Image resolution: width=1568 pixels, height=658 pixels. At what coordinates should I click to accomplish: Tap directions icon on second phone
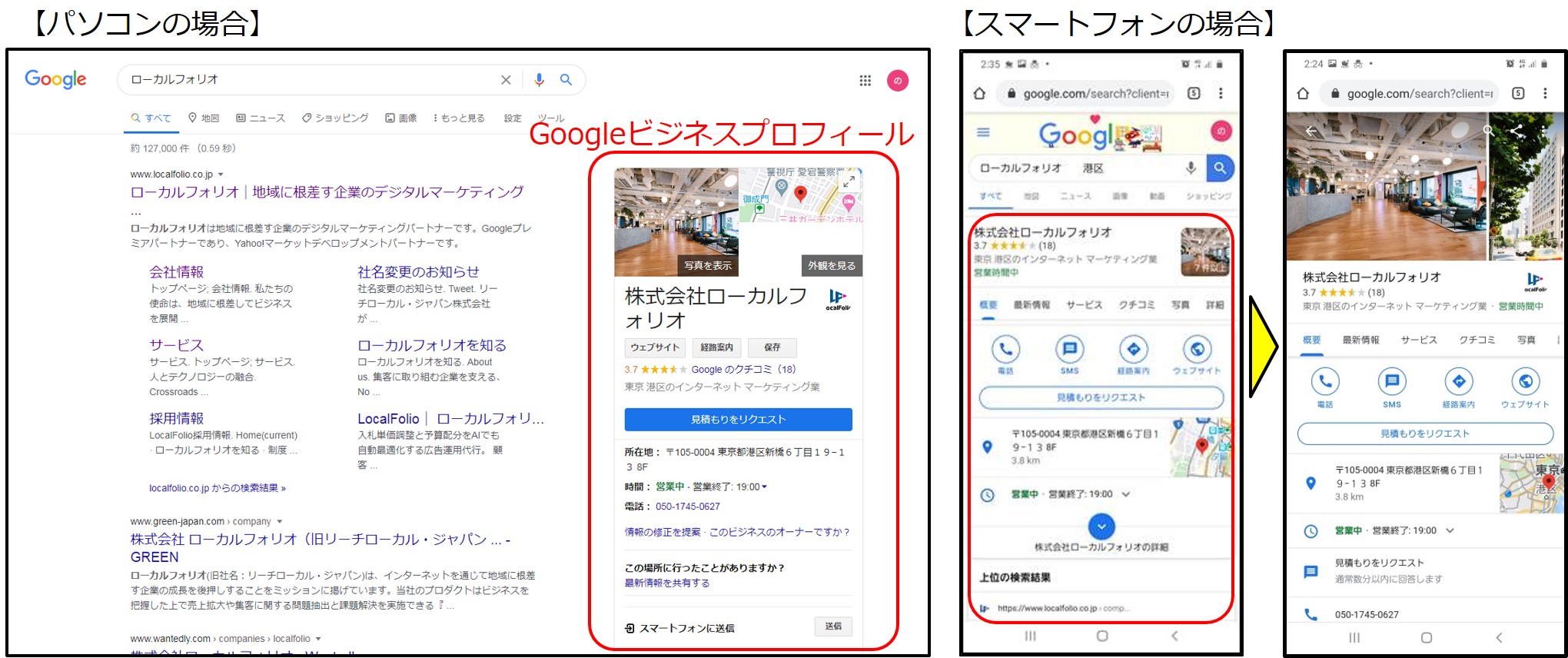(x=1459, y=381)
